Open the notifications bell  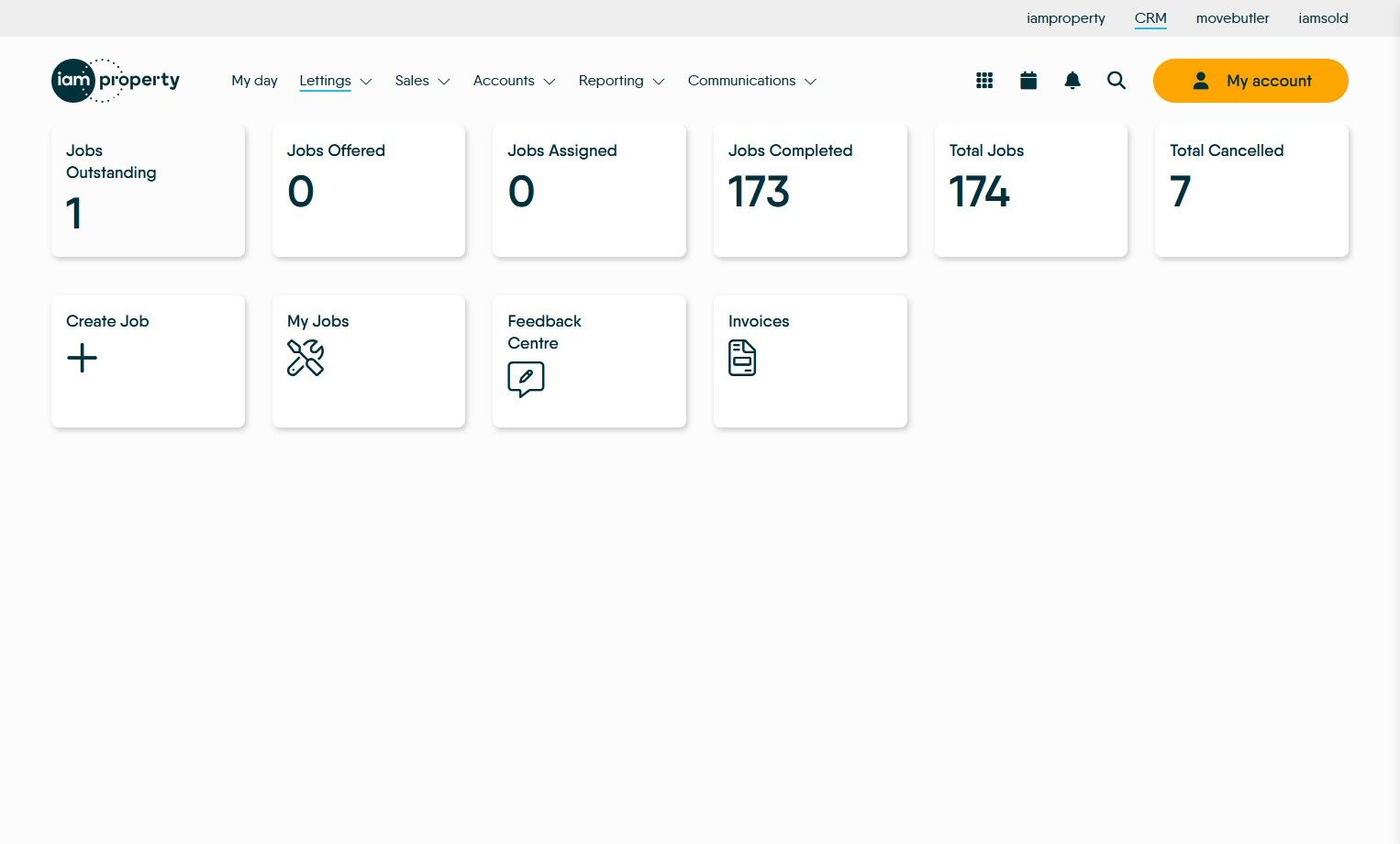pos(1072,81)
